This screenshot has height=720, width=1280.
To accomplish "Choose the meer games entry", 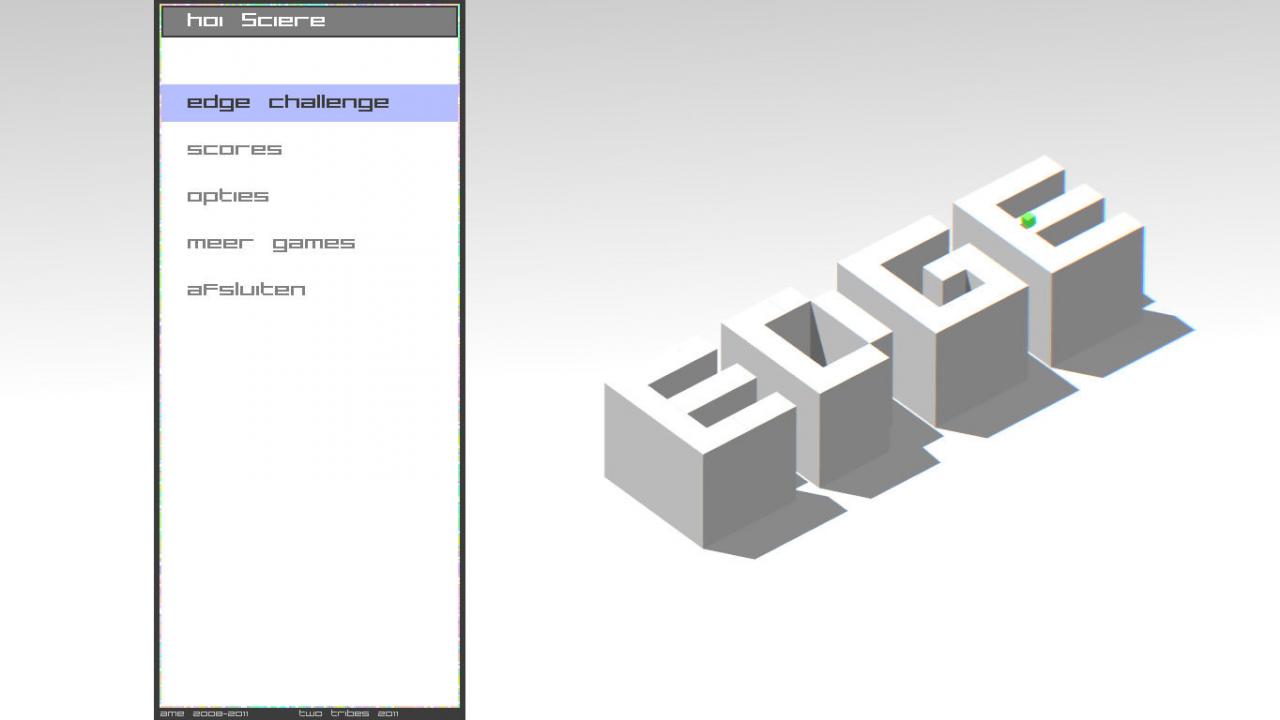I will [x=271, y=243].
